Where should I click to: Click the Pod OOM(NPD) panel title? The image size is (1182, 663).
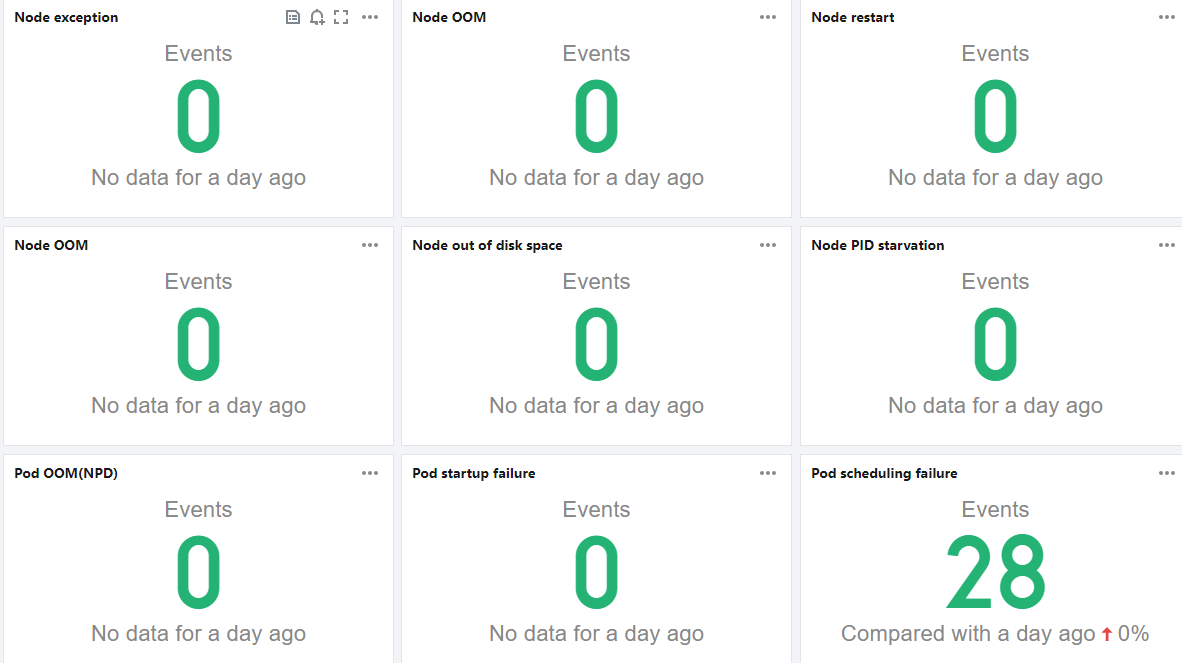66,473
